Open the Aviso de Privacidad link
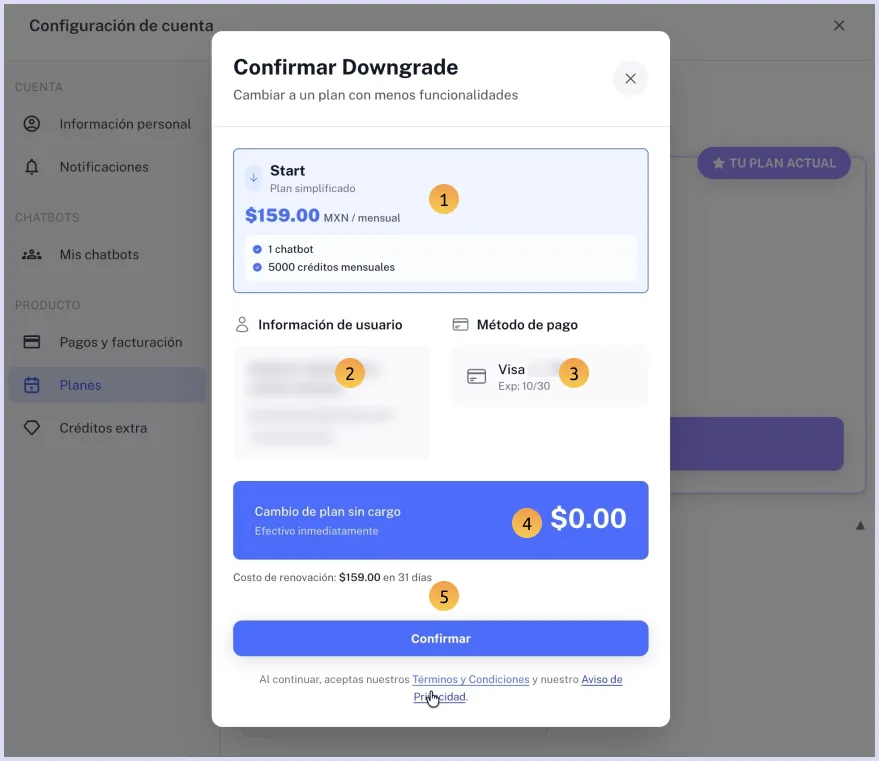 coord(601,680)
